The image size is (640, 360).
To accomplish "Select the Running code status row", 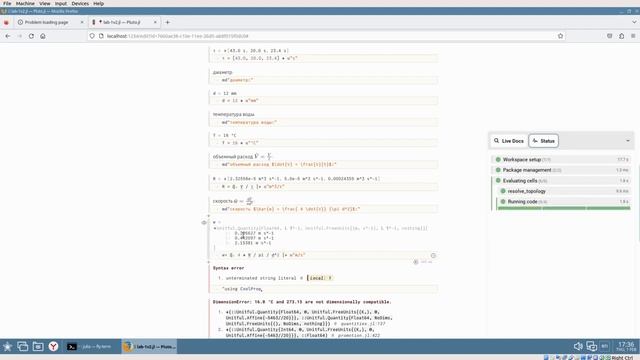I will pyautogui.click(x=564, y=202).
